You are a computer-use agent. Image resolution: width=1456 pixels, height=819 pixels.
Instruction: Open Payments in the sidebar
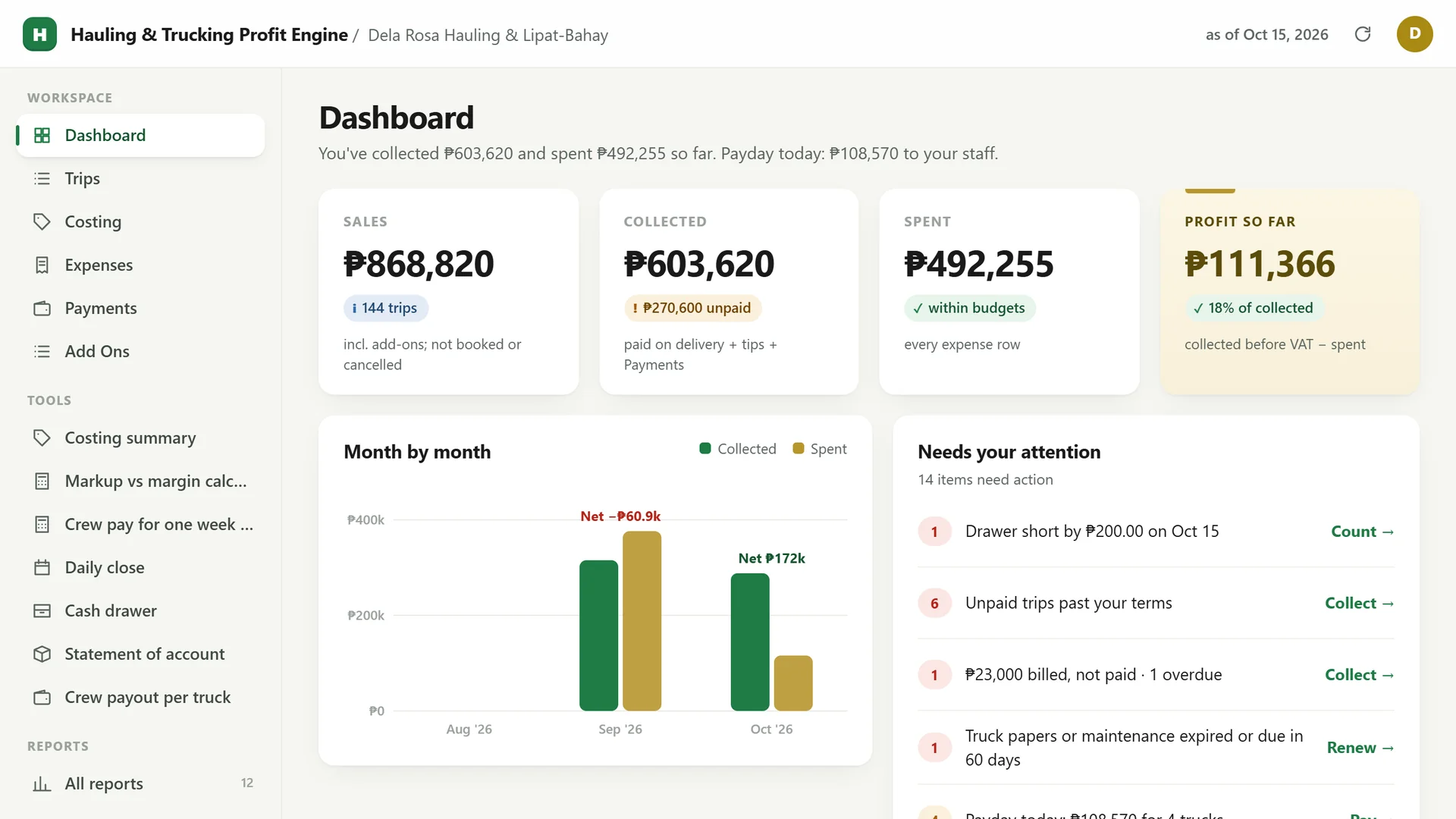140,308
